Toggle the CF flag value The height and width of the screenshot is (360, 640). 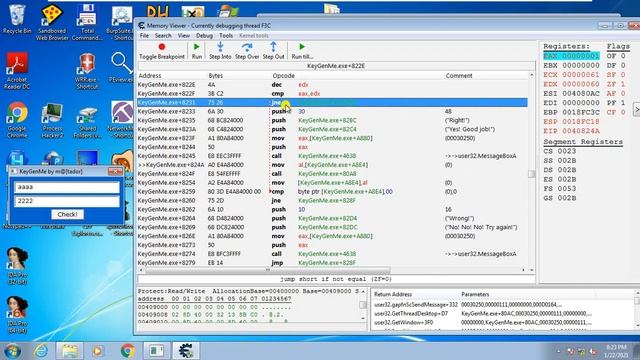click(616, 112)
